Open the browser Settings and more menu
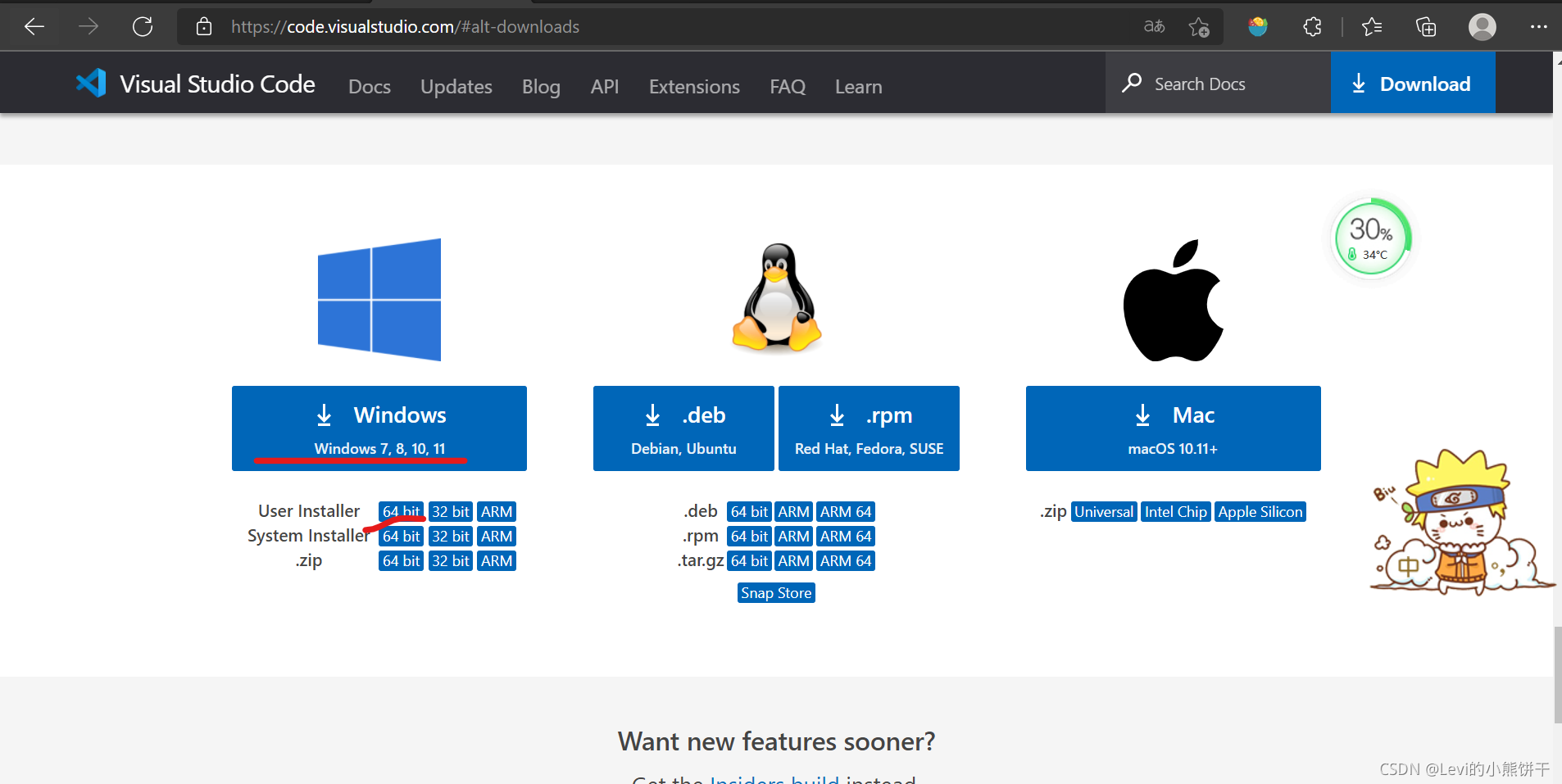The image size is (1562, 784). (x=1538, y=27)
